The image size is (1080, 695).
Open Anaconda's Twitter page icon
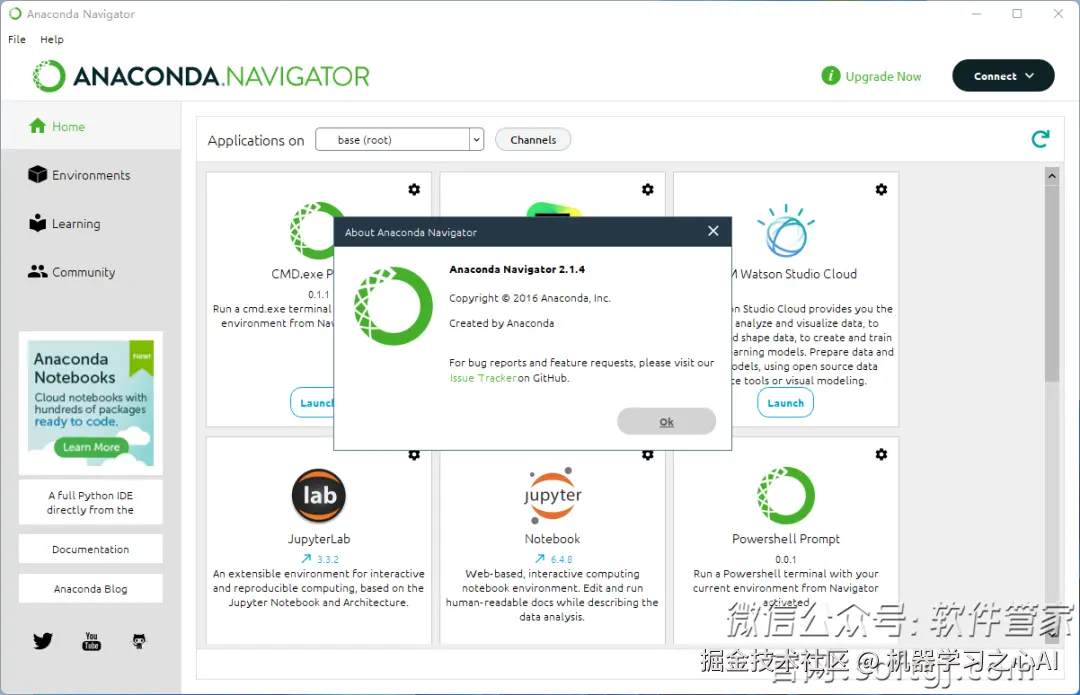tap(43, 641)
